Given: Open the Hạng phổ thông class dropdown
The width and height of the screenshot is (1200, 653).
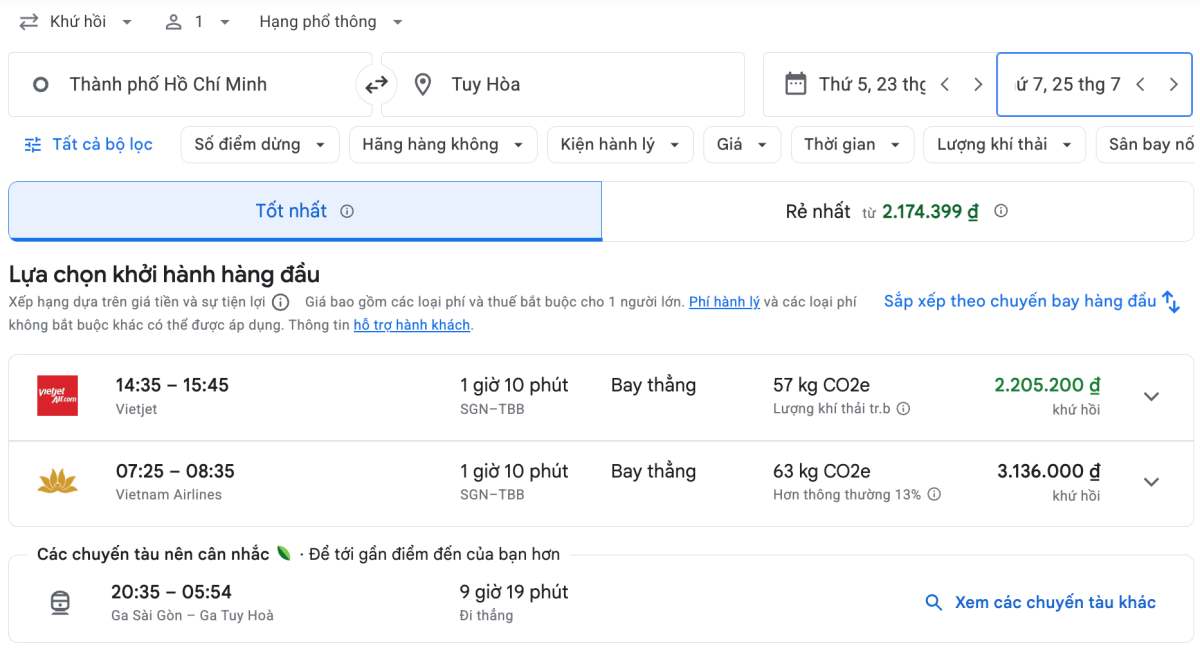Looking at the screenshot, I should click(331, 21).
